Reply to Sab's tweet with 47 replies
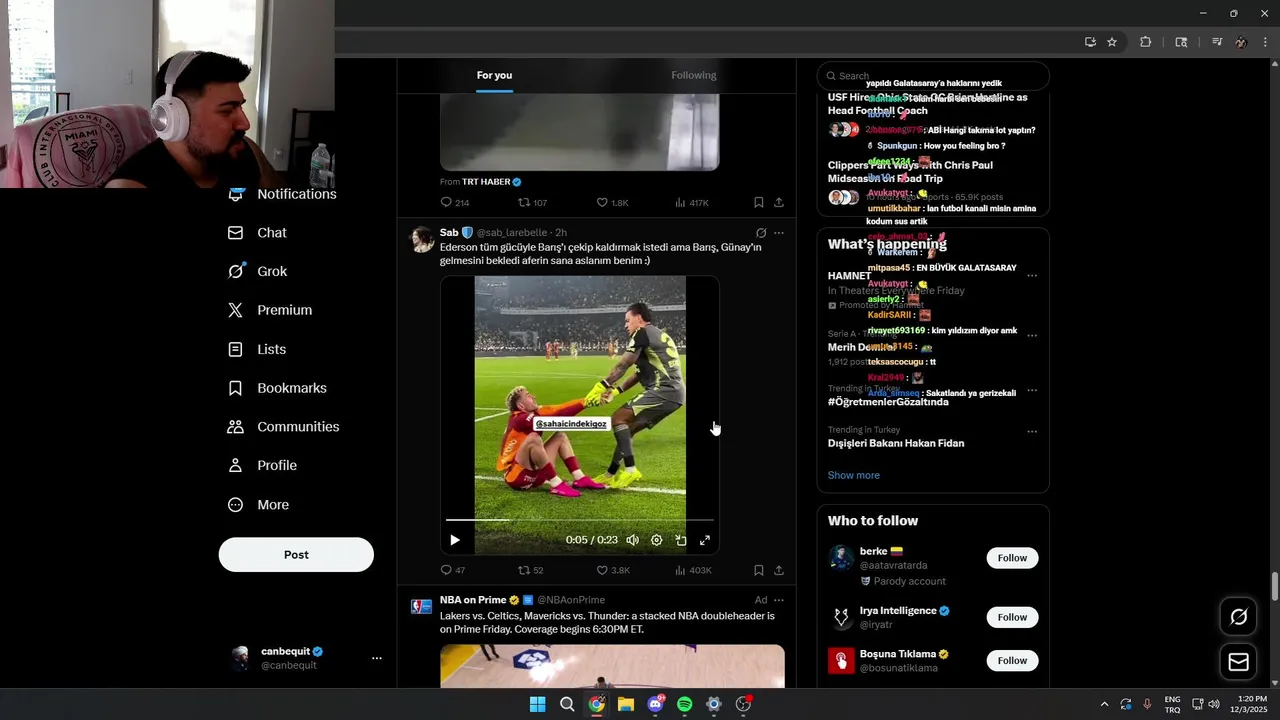The width and height of the screenshot is (1280, 720). [x=453, y=570]
